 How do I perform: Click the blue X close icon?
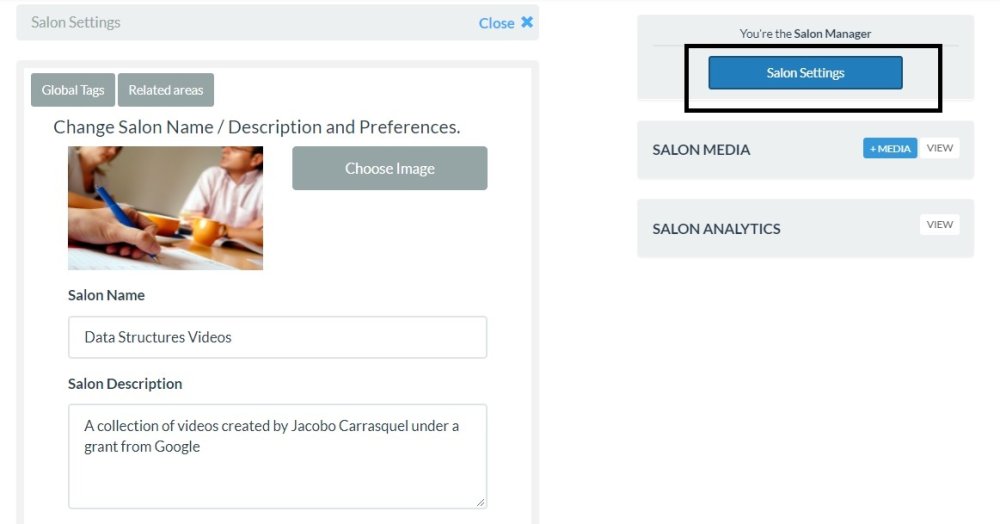[x=527, y=22]
